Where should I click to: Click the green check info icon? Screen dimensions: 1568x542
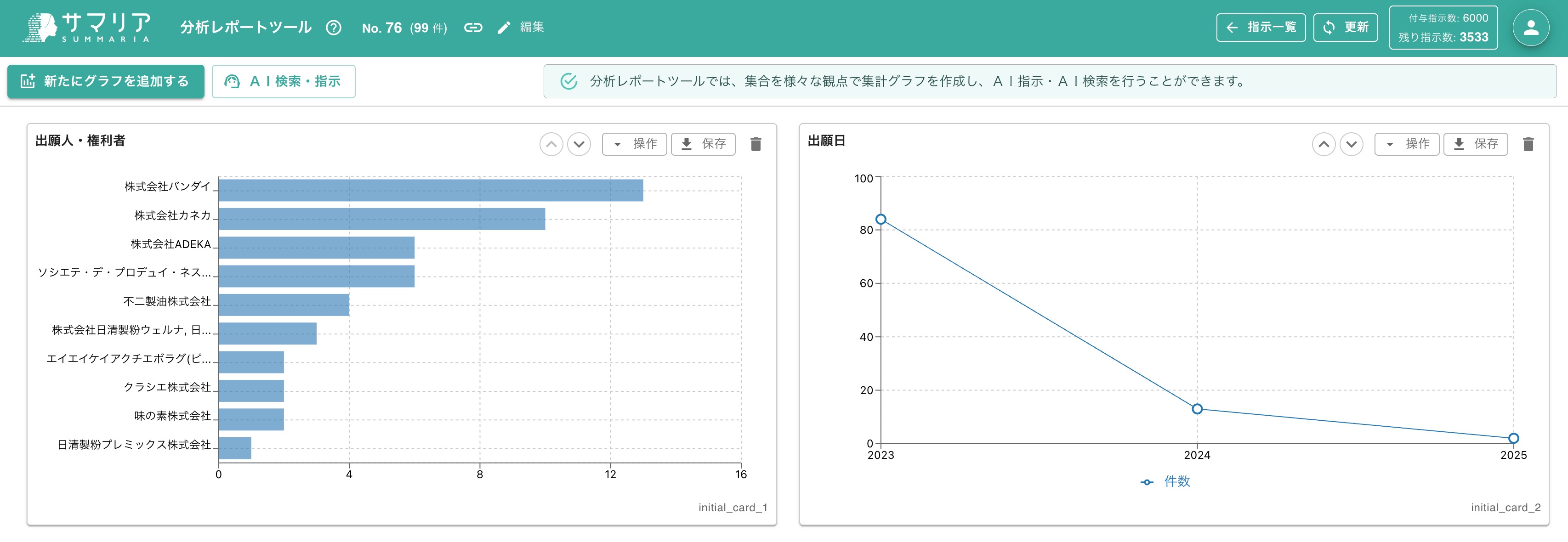[x=568, y=81]
